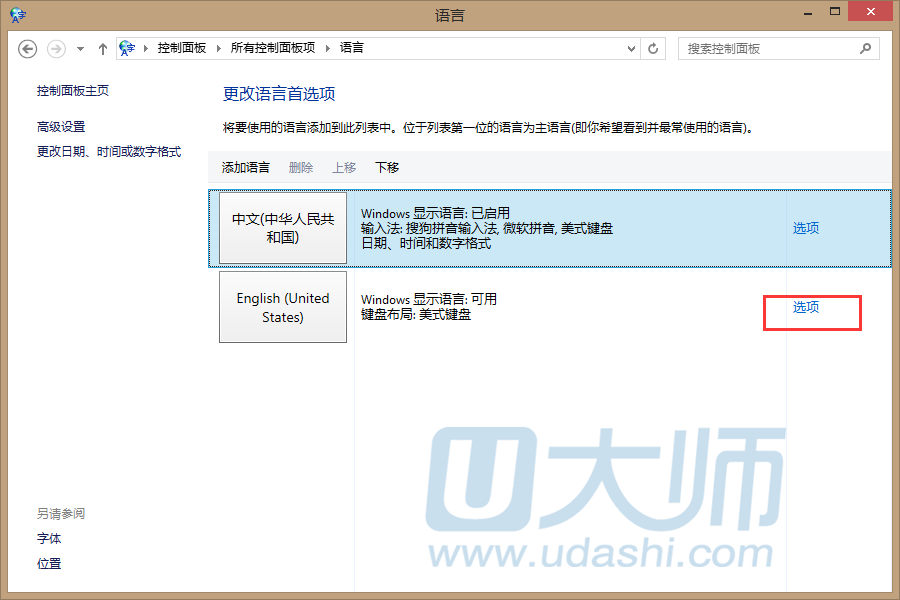Open the window system menu icon in title bar
The width and height of the screenshot is (900, 600).
18,15
